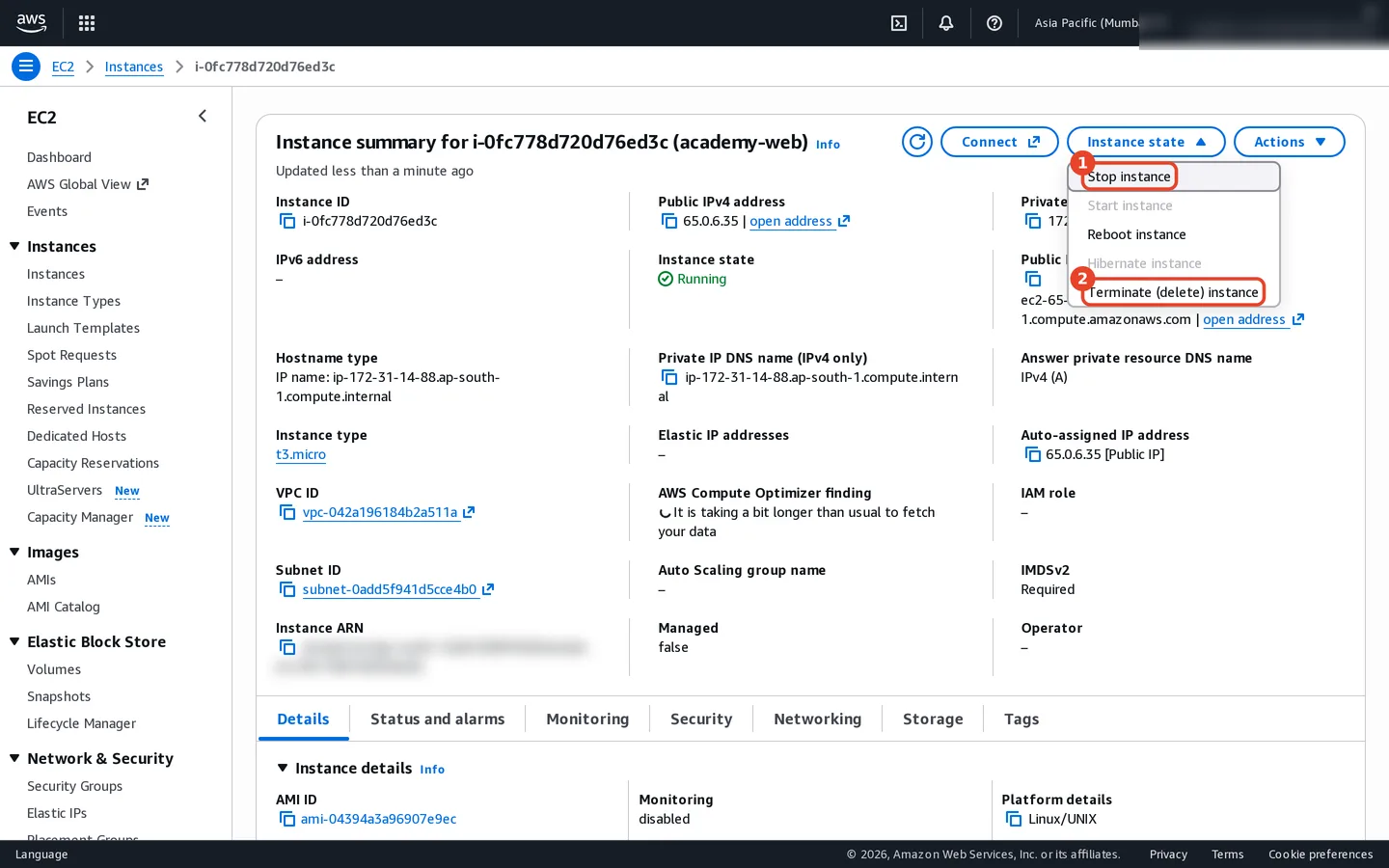Click the Connect button
1389x868 pixels.
999,142
